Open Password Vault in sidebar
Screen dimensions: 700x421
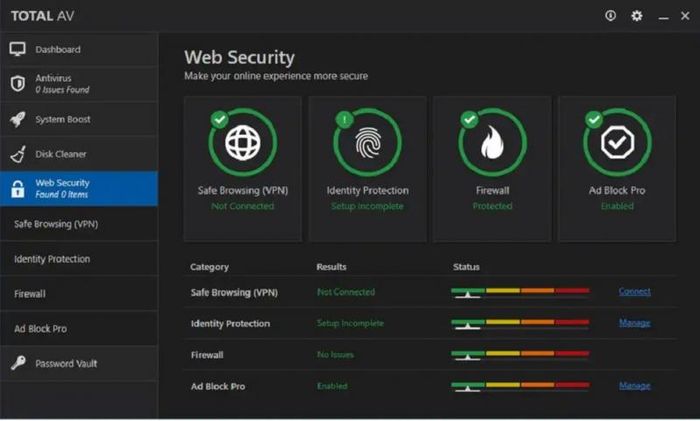[x=79, y=363]
